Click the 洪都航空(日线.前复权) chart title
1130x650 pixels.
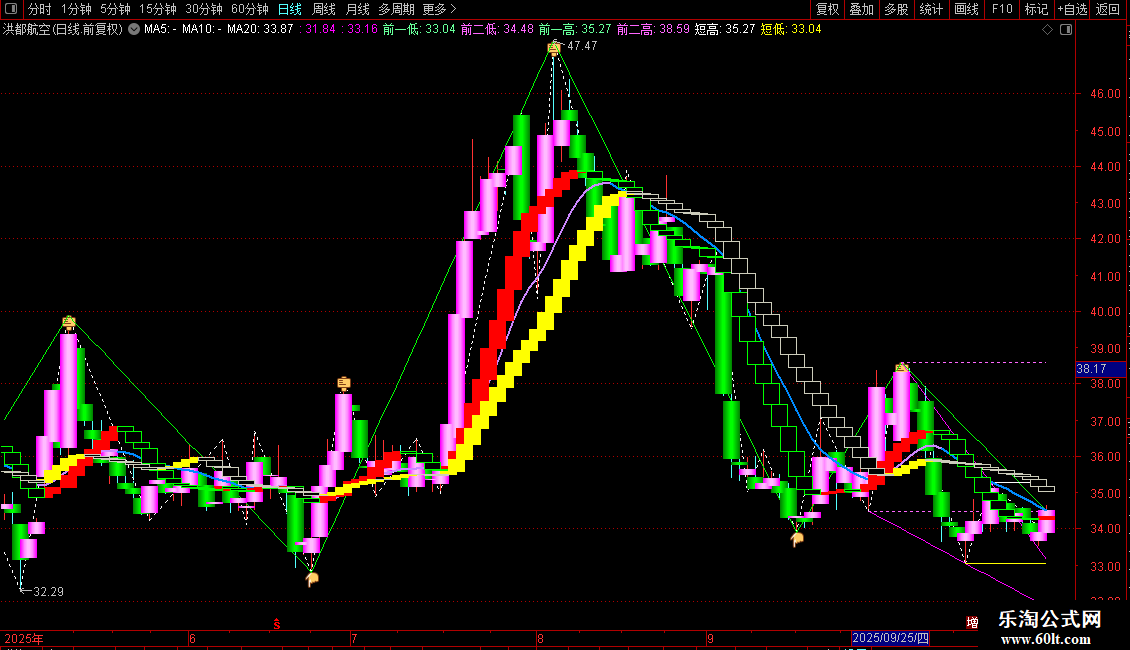tap(63, 29)
